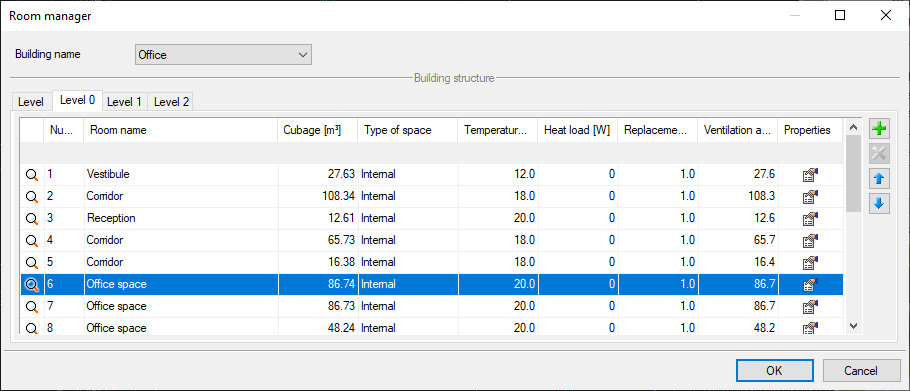
Task: Switch to the Level 2 tab
Action: tap(171, 102)
